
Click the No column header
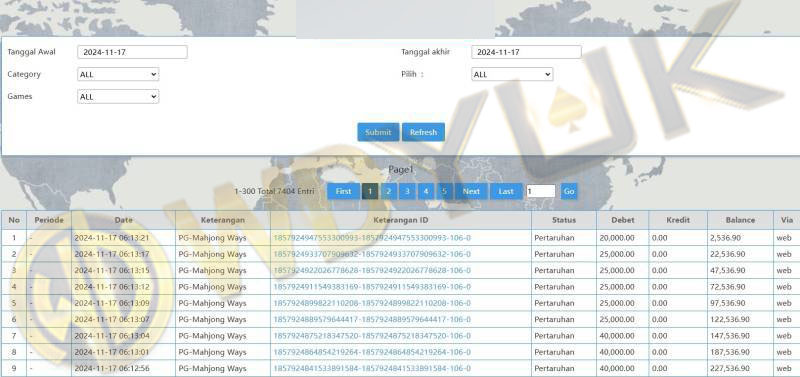point(14,220)
